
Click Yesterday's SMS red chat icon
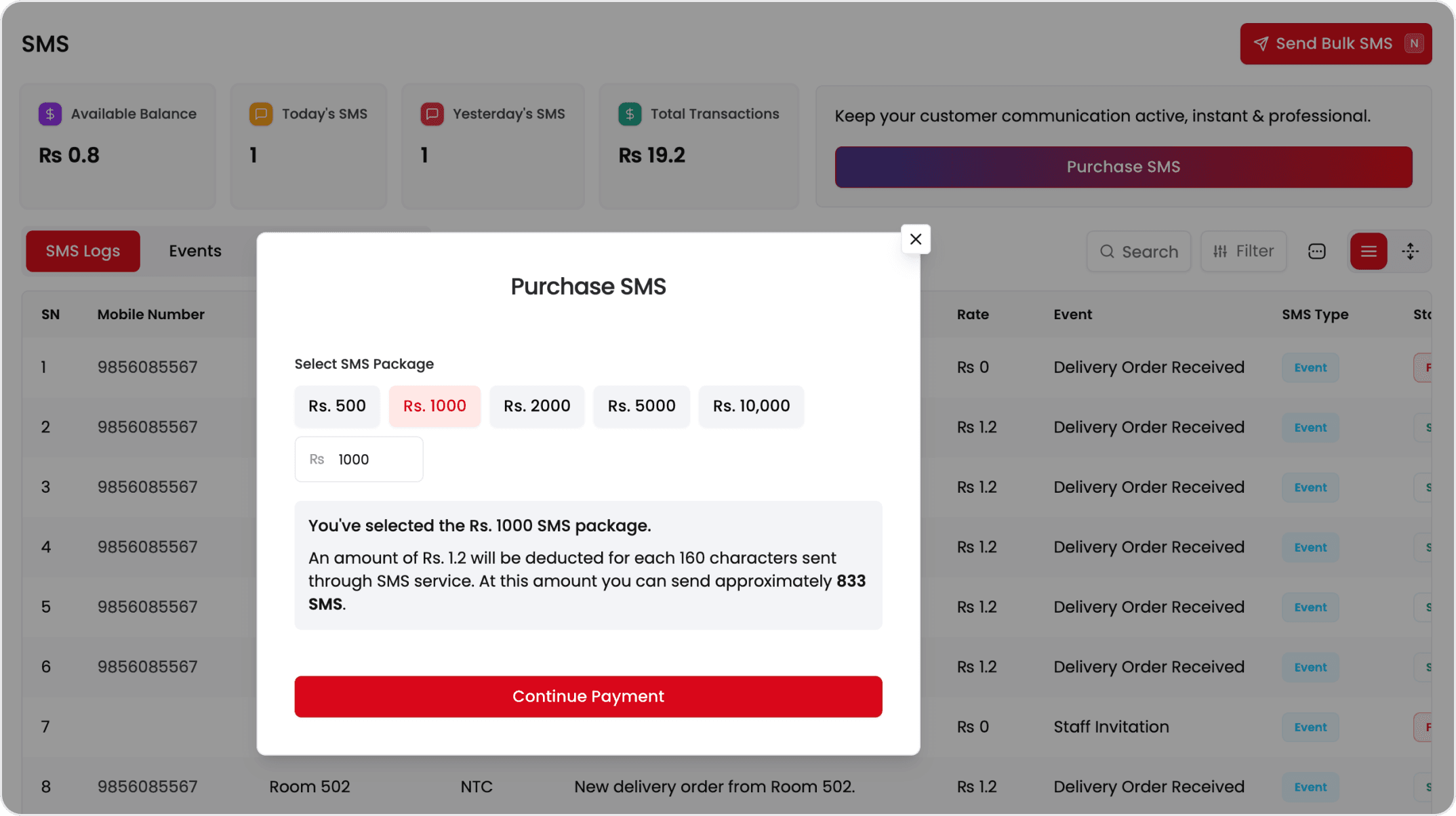click(x=432, y=114)
